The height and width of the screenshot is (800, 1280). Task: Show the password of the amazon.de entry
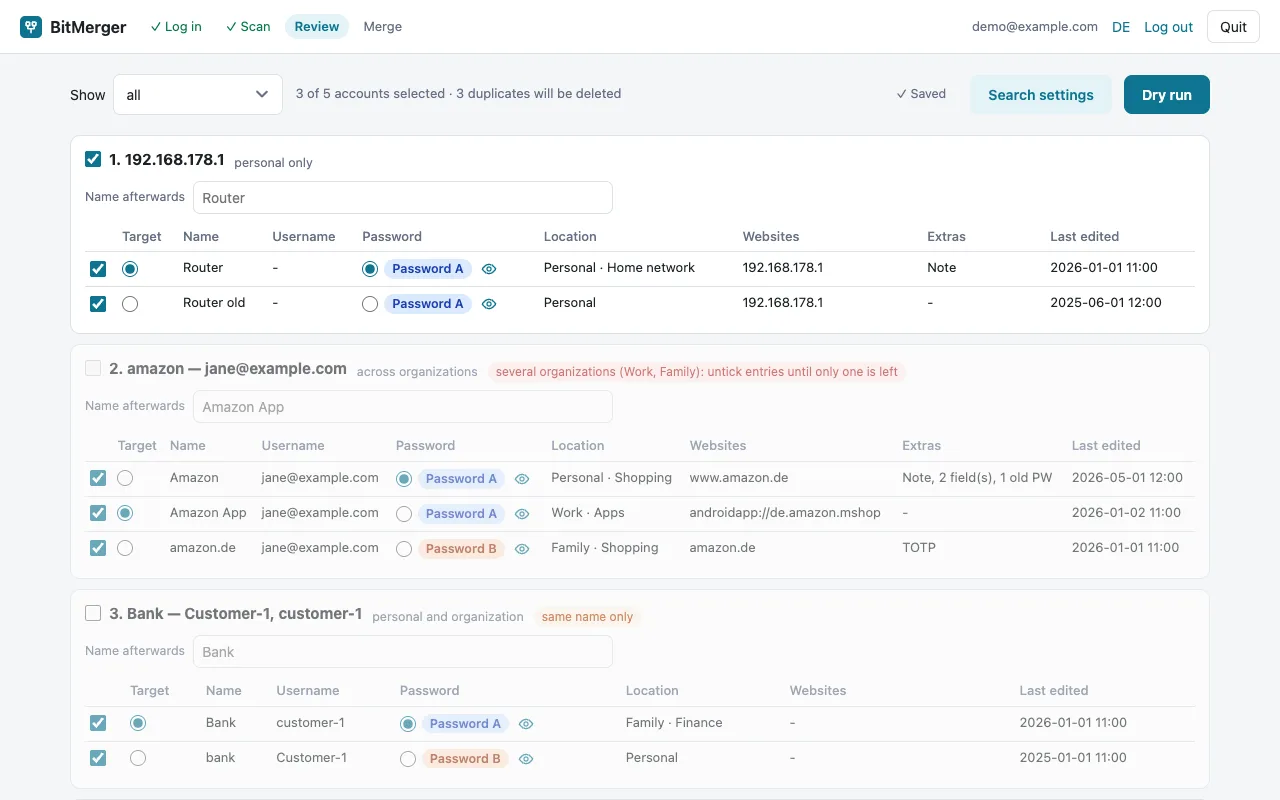click(x=522, y=549)
